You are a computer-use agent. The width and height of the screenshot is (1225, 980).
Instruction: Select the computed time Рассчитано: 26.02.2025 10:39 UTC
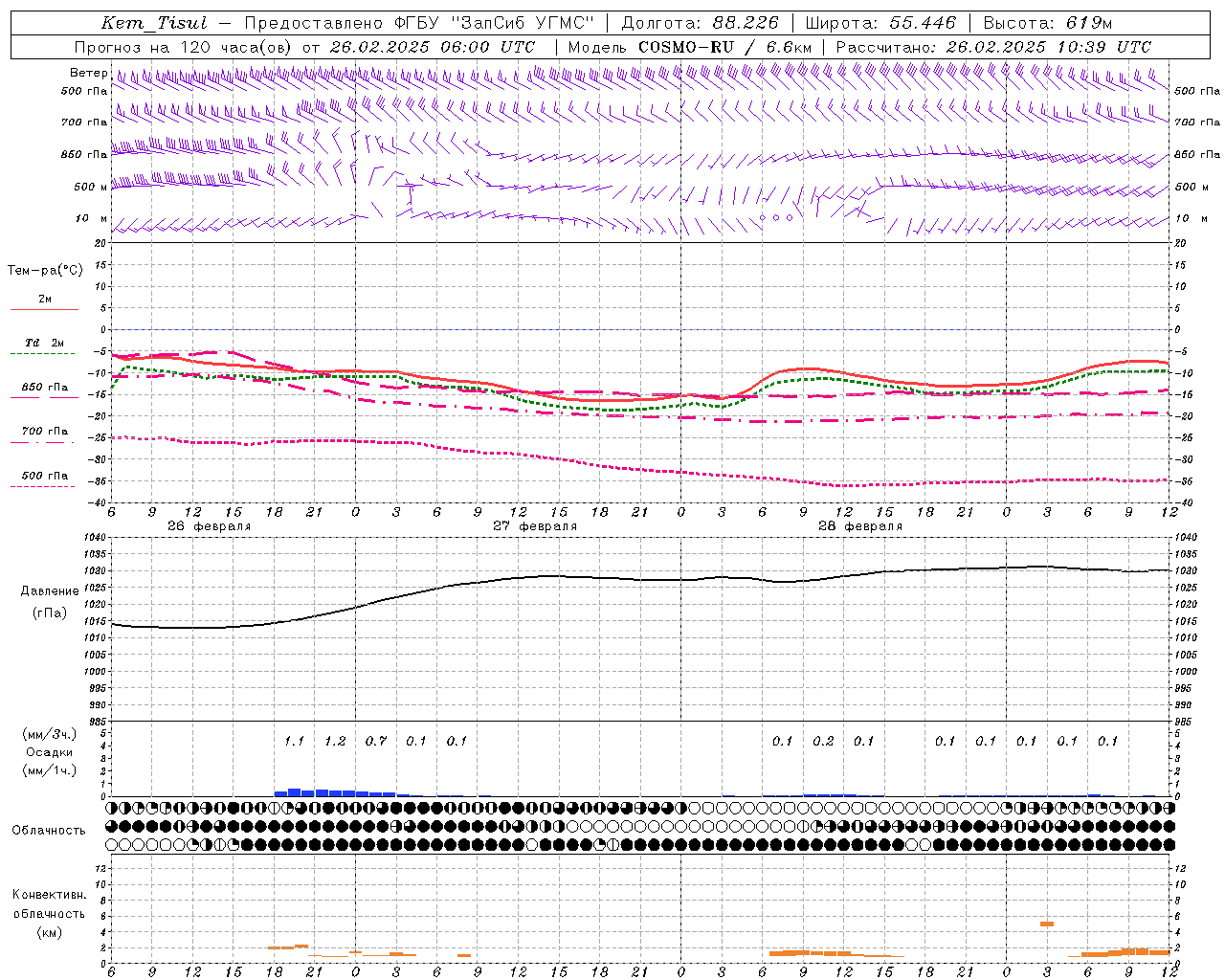point(993,47)
